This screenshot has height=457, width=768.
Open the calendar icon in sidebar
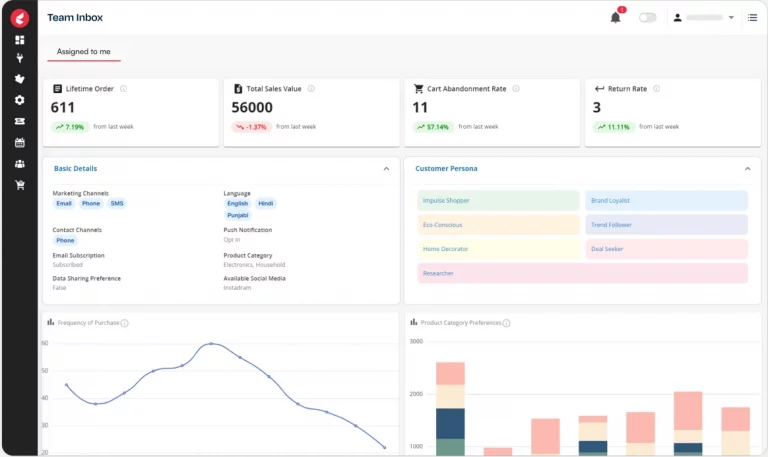[x=20, y=143]
